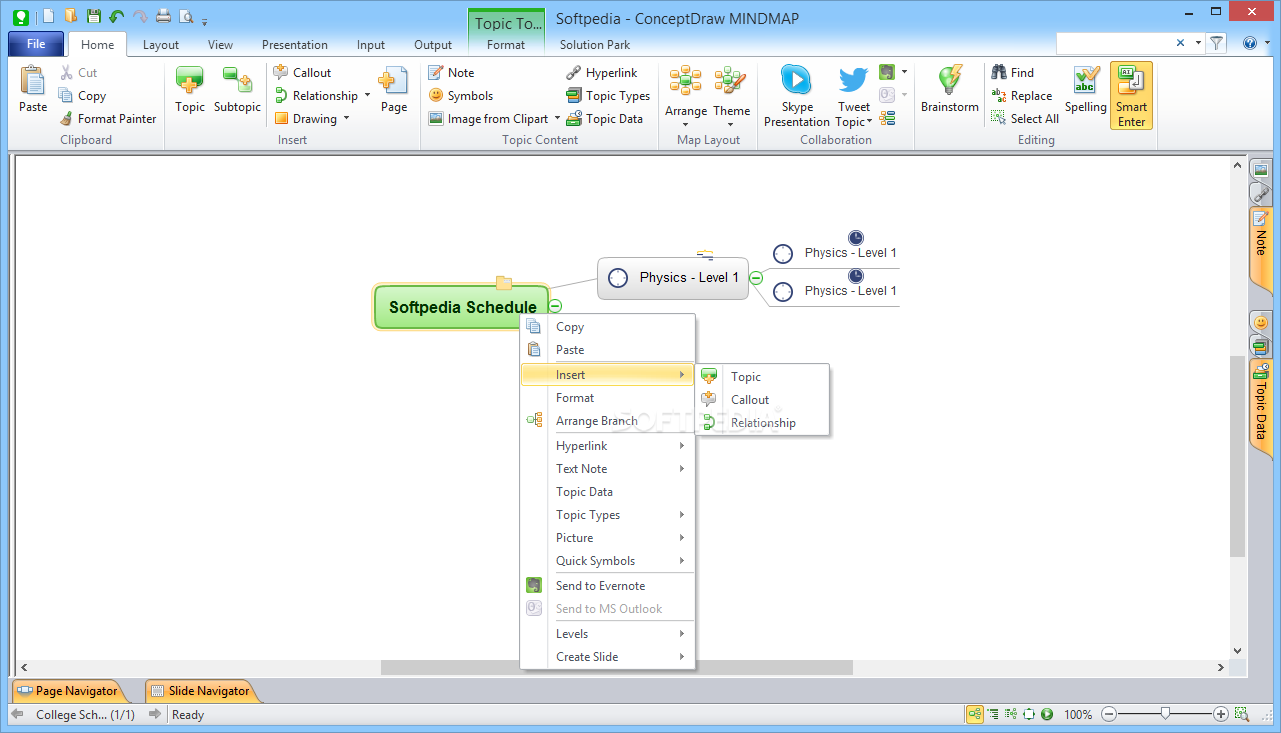Viewport: 1281px width, 733px height.
Task: Expand the Image from Clipart dropdown
Action: coord(557,118)
